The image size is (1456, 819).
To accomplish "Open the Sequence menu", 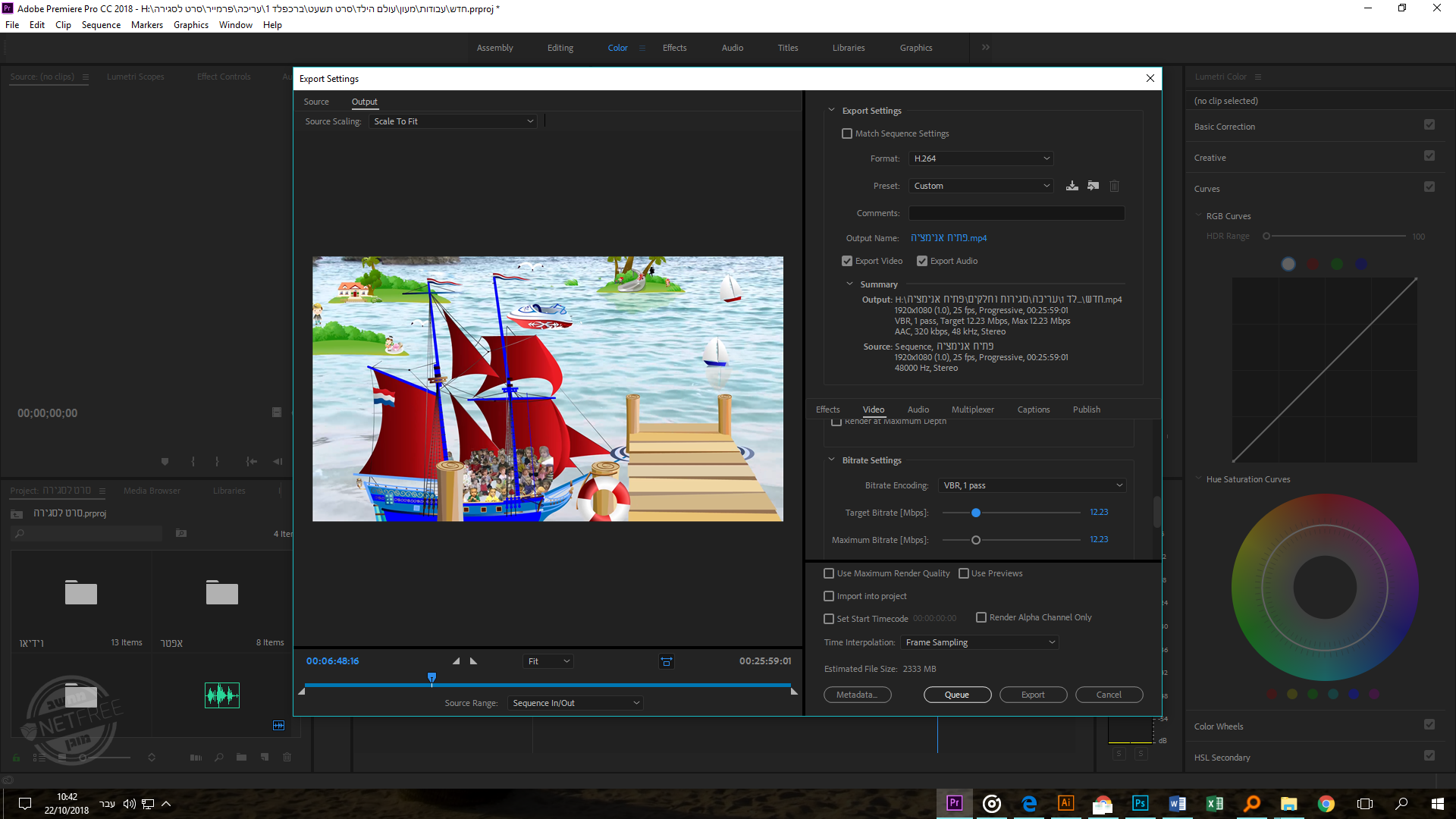I will (x=101, y=25).
